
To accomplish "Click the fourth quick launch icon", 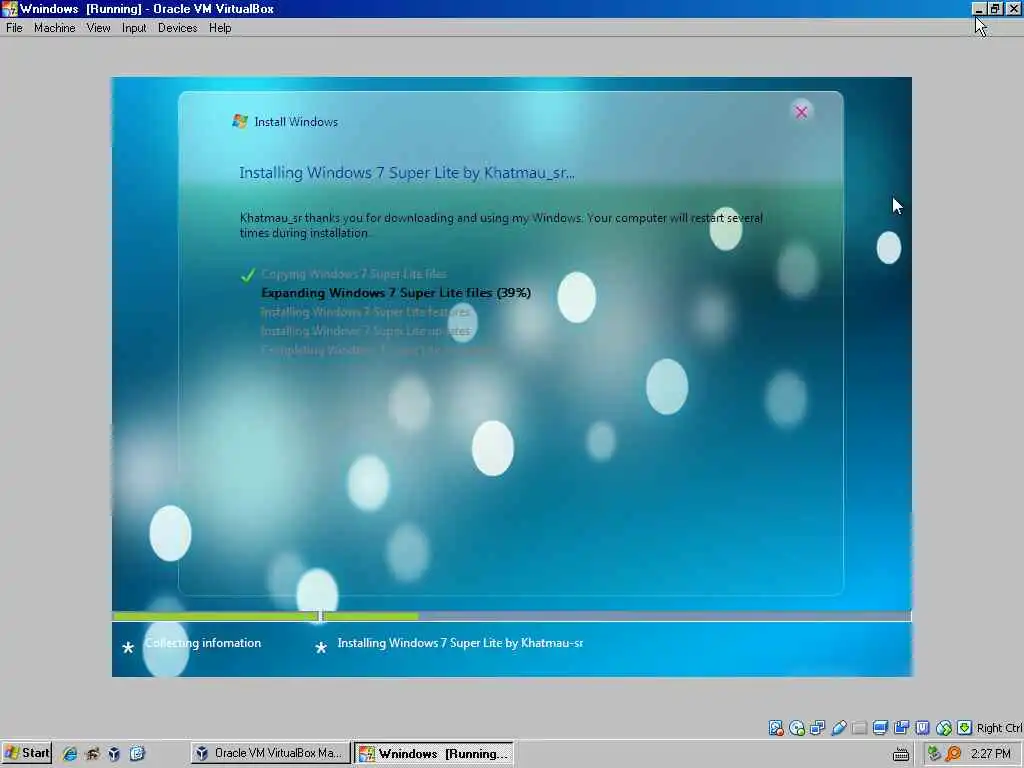I will click(x=137, y=754).
